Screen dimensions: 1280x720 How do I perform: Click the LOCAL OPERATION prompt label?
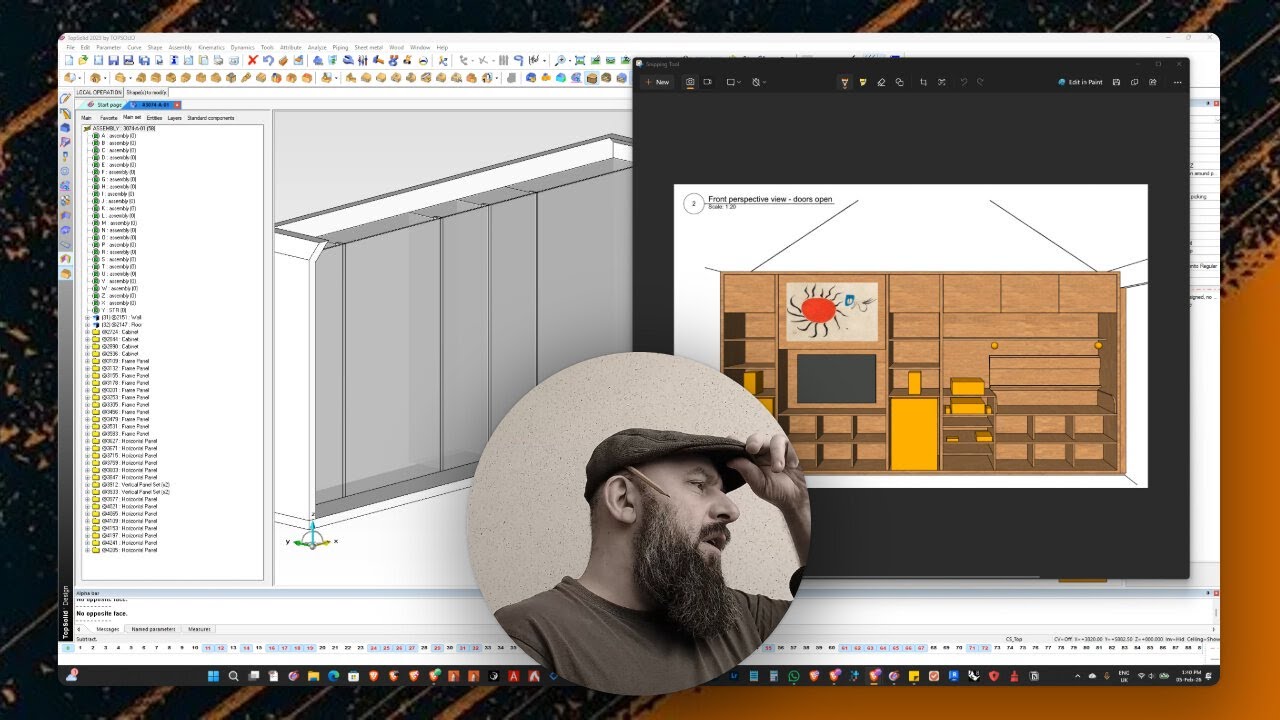click(x=99, y=92)
